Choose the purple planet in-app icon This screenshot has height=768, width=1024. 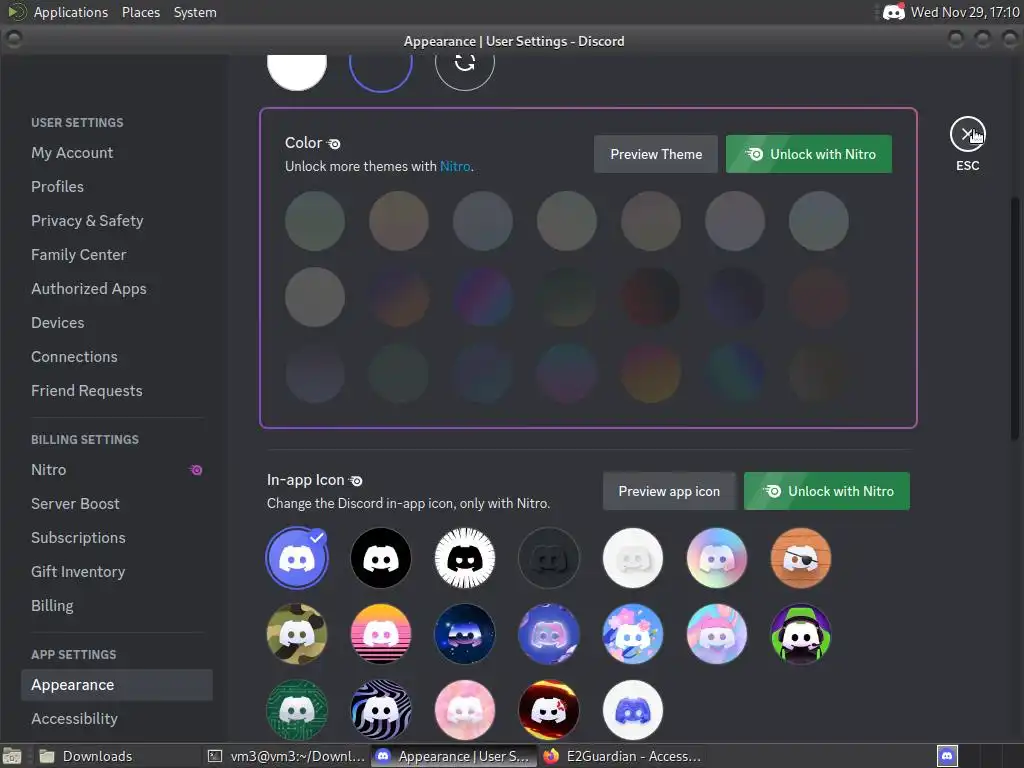(549, 634)
